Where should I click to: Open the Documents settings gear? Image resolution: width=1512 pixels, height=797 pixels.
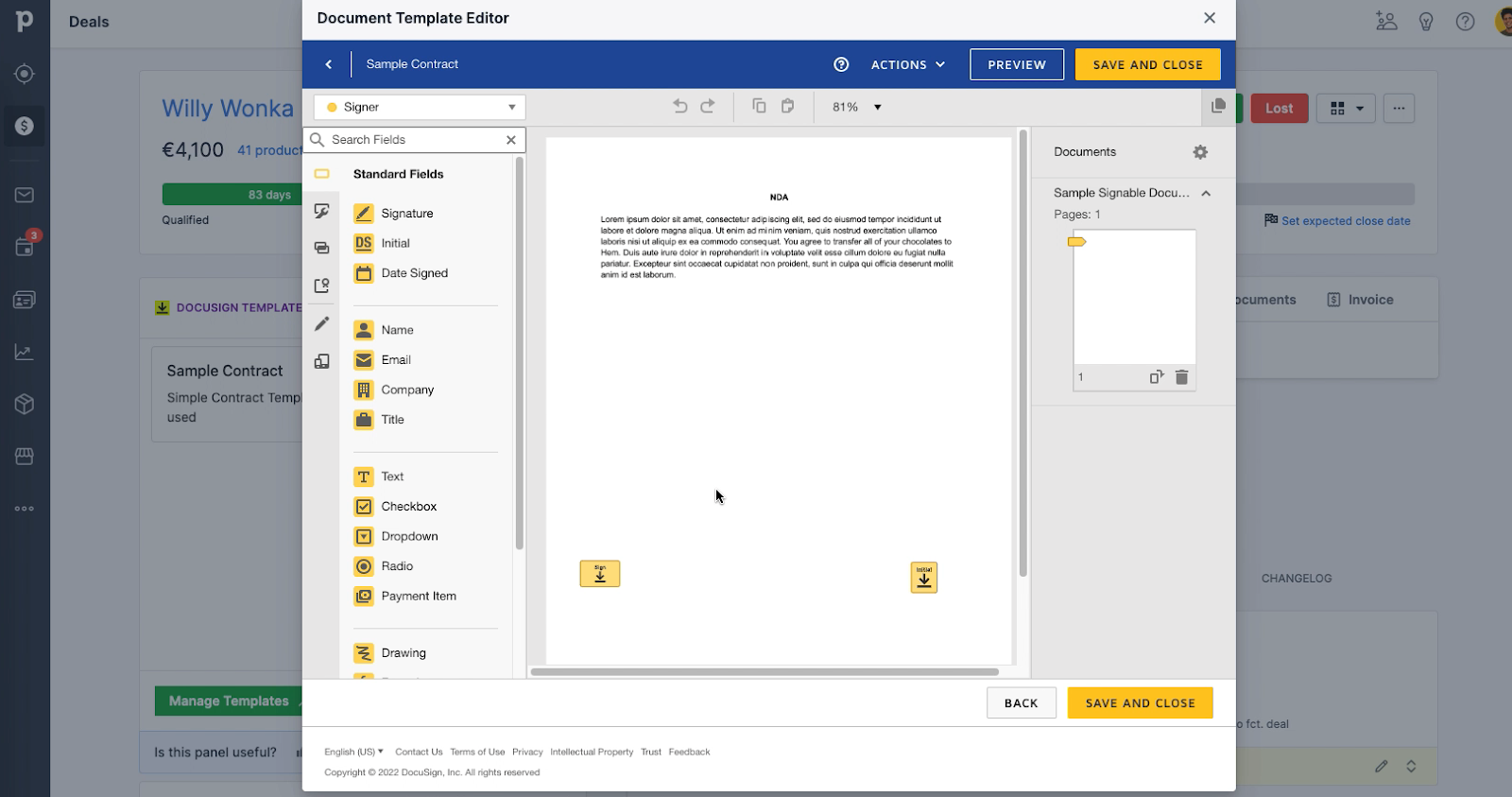pos(1200,152)
